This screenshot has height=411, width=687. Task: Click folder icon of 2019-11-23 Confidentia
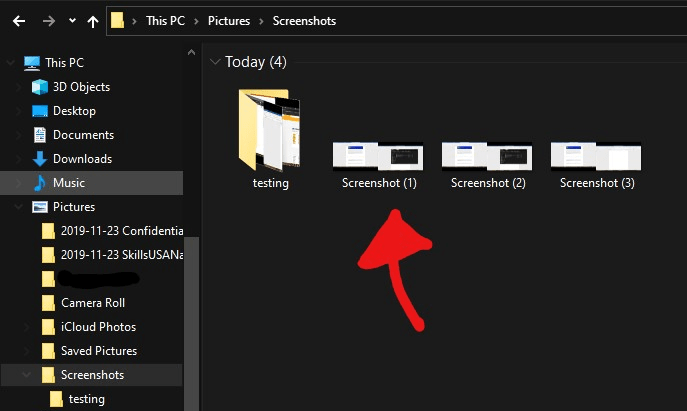click(48, 231)
